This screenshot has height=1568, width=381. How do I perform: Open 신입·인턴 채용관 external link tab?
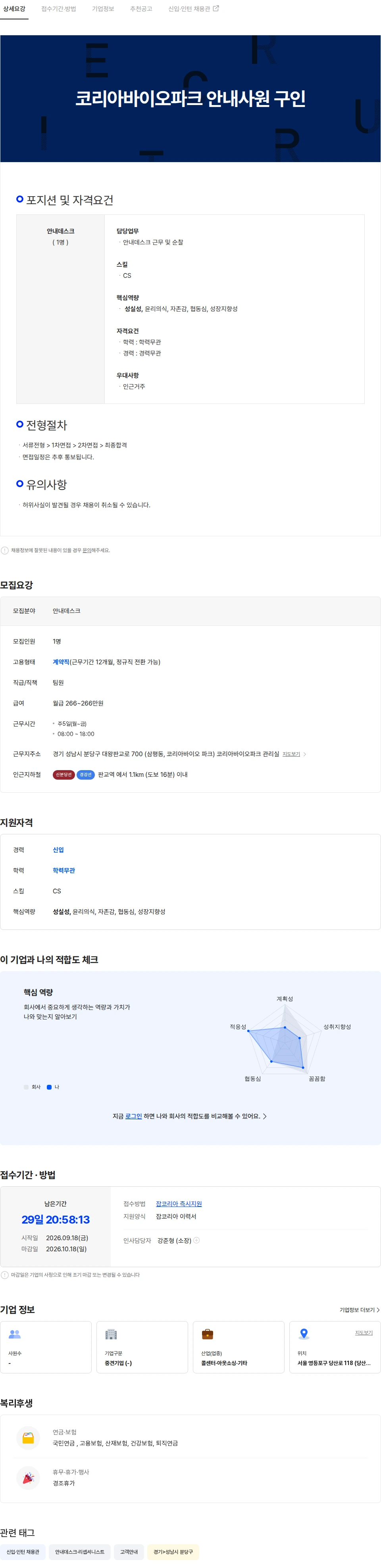pos(193,9)
